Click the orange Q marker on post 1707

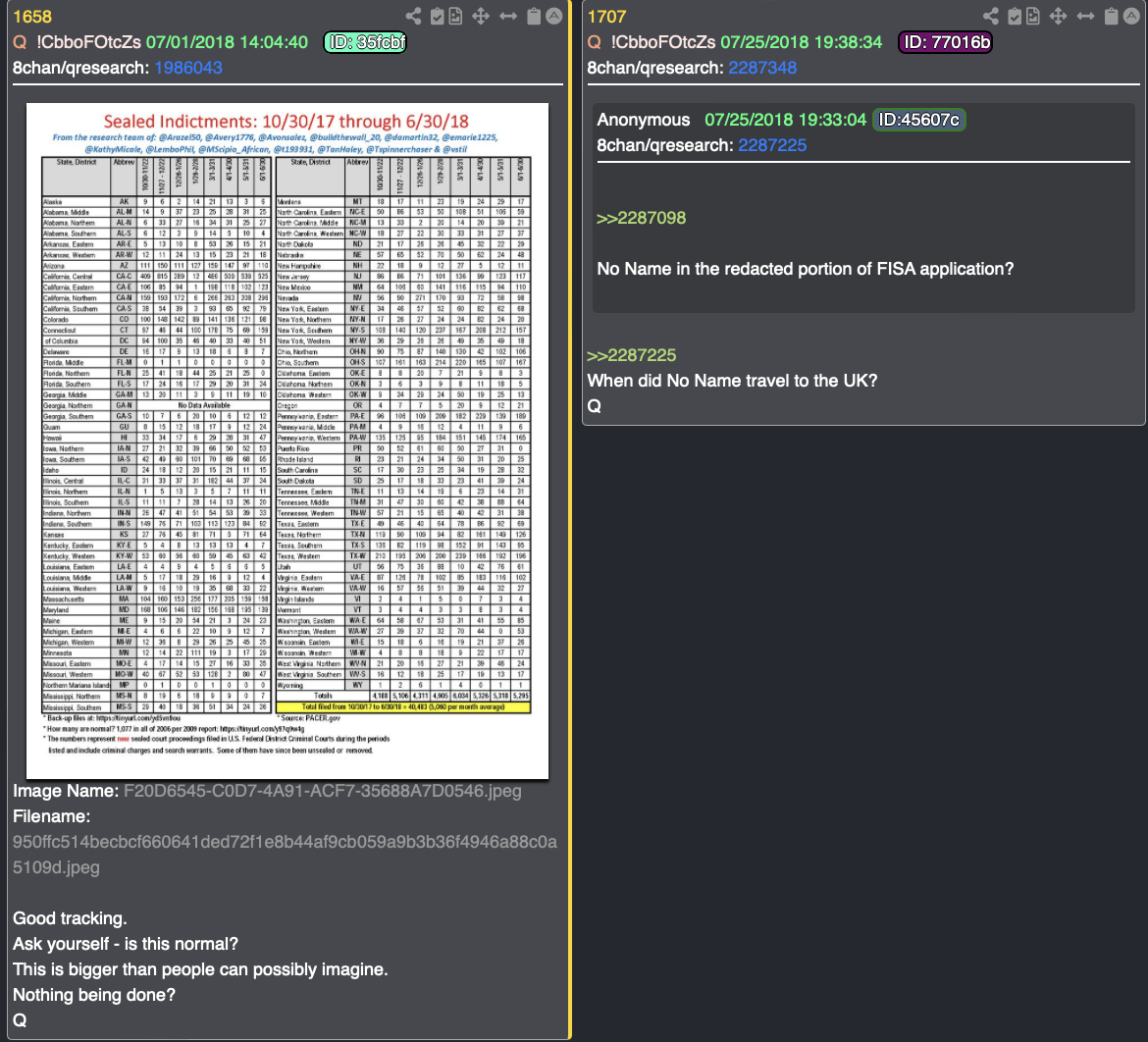click(x=595, y=42)
